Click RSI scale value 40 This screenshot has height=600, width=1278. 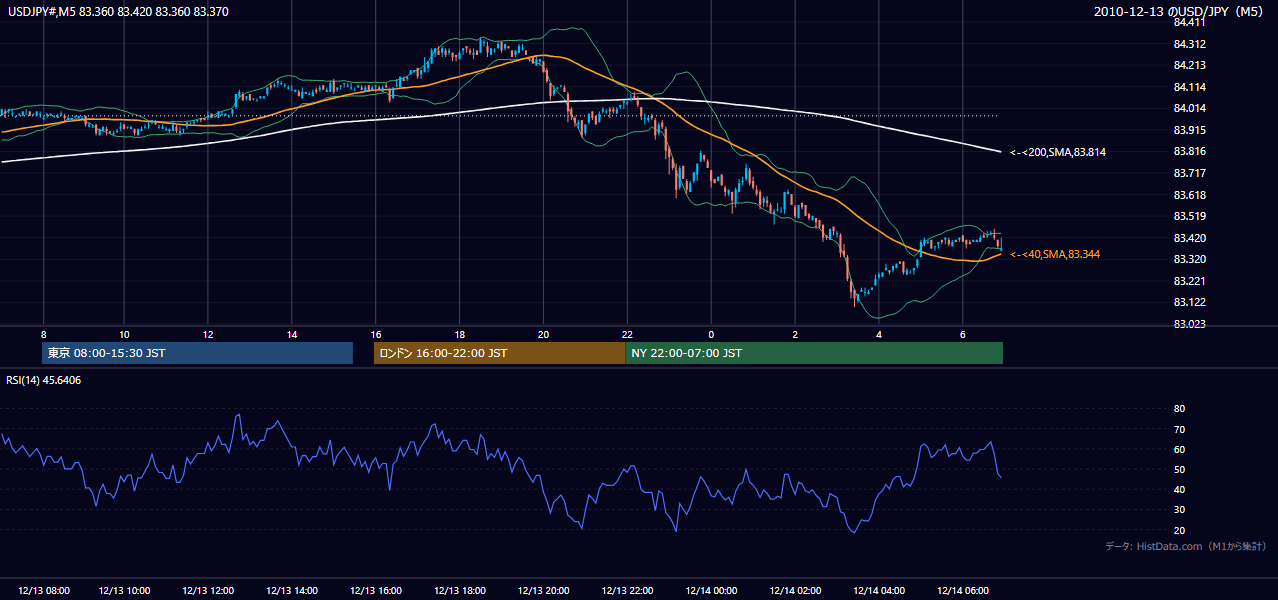(x=1179, y=489)
